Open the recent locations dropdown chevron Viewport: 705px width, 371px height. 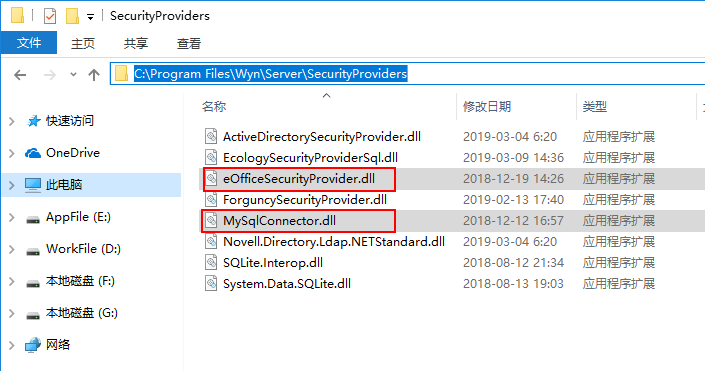73,75
